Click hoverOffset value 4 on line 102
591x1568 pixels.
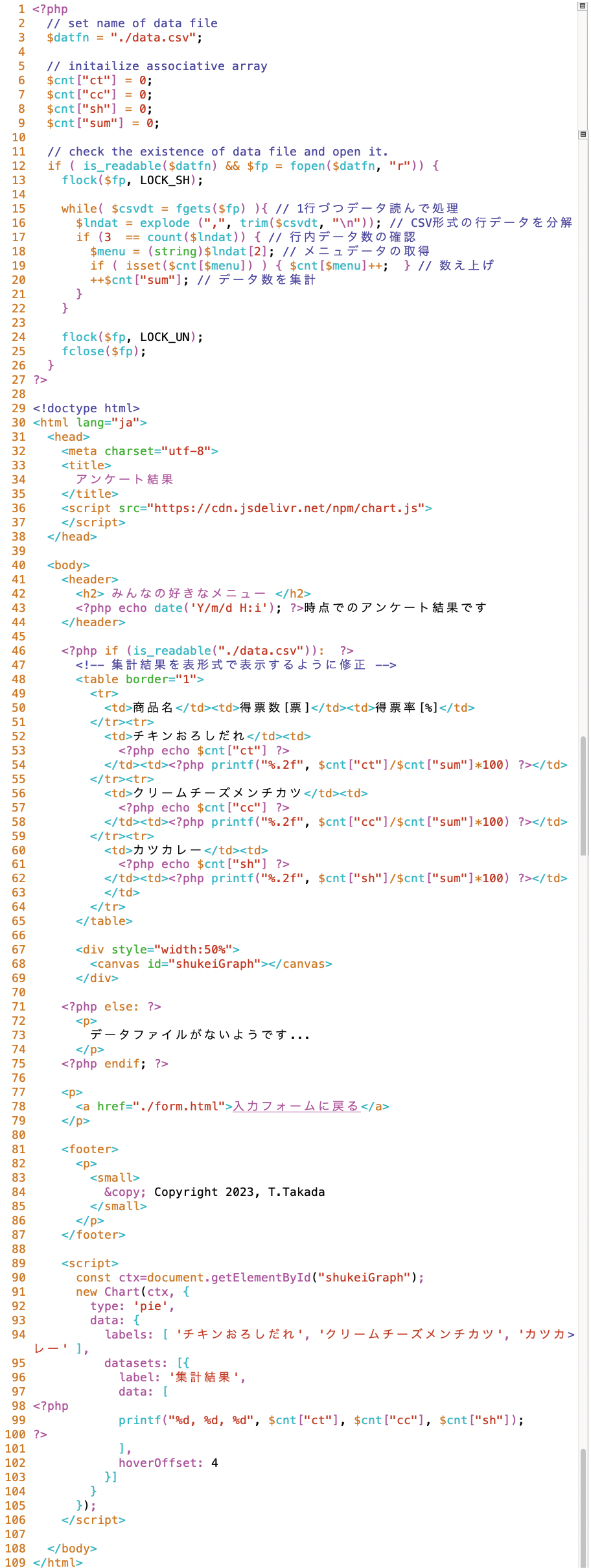214,1463
